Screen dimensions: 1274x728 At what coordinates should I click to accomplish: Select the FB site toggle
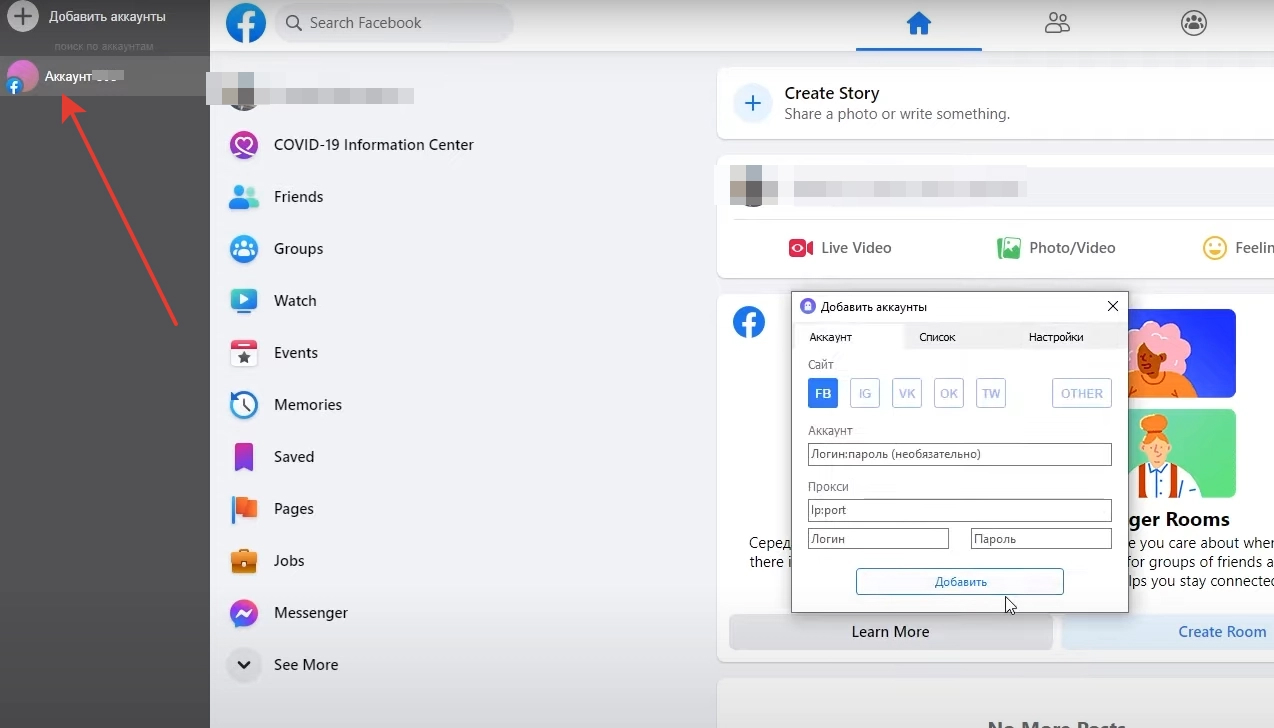[x=823, y=393]
